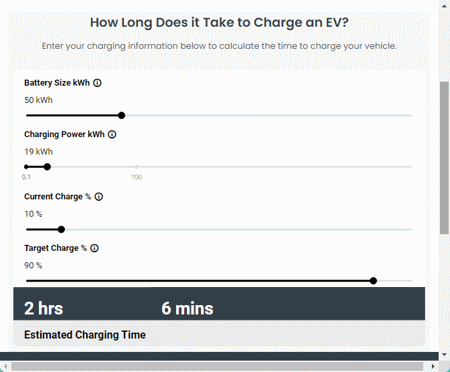Click the vertical scrollbar thumb
The image size is (450, 372).
(x=444, y=158)
